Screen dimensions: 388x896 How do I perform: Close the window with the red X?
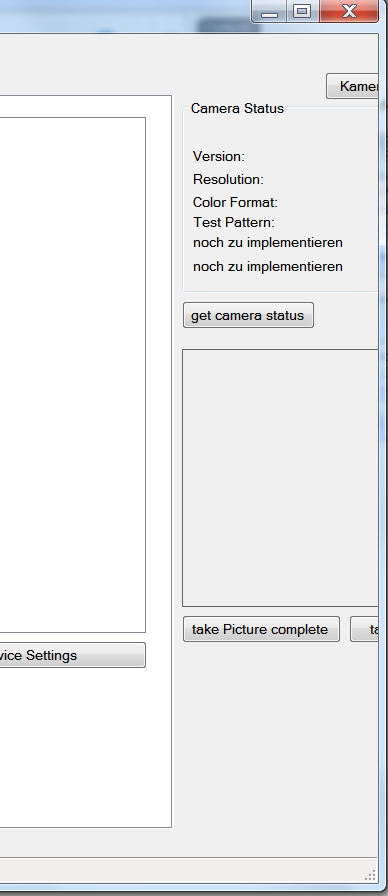pyautogui.click(x=349, y=11)
